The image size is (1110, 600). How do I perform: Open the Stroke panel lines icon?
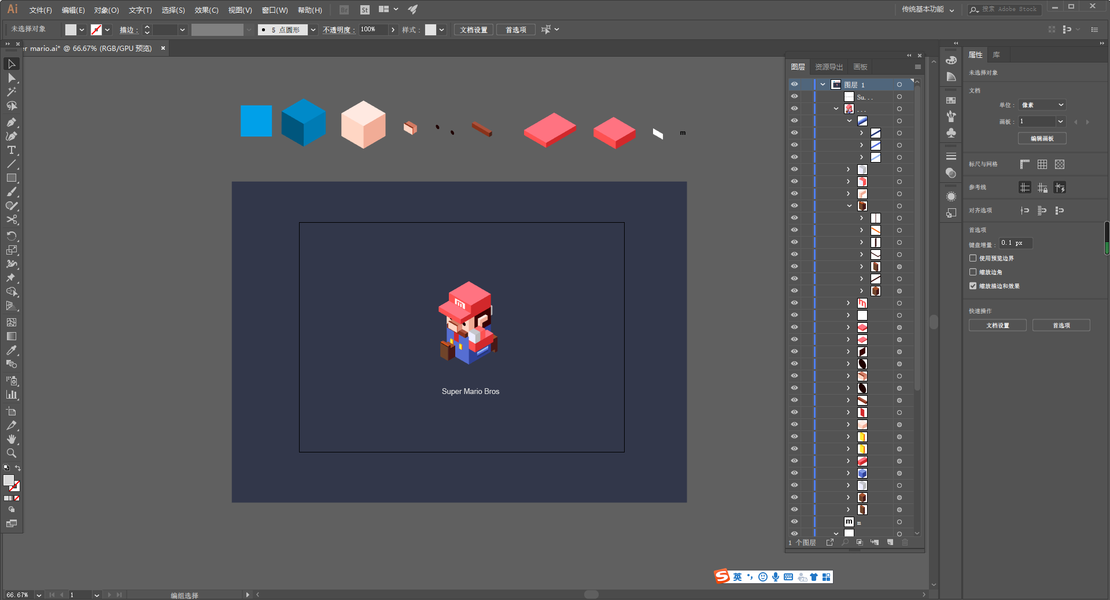(x=951, y=156)
